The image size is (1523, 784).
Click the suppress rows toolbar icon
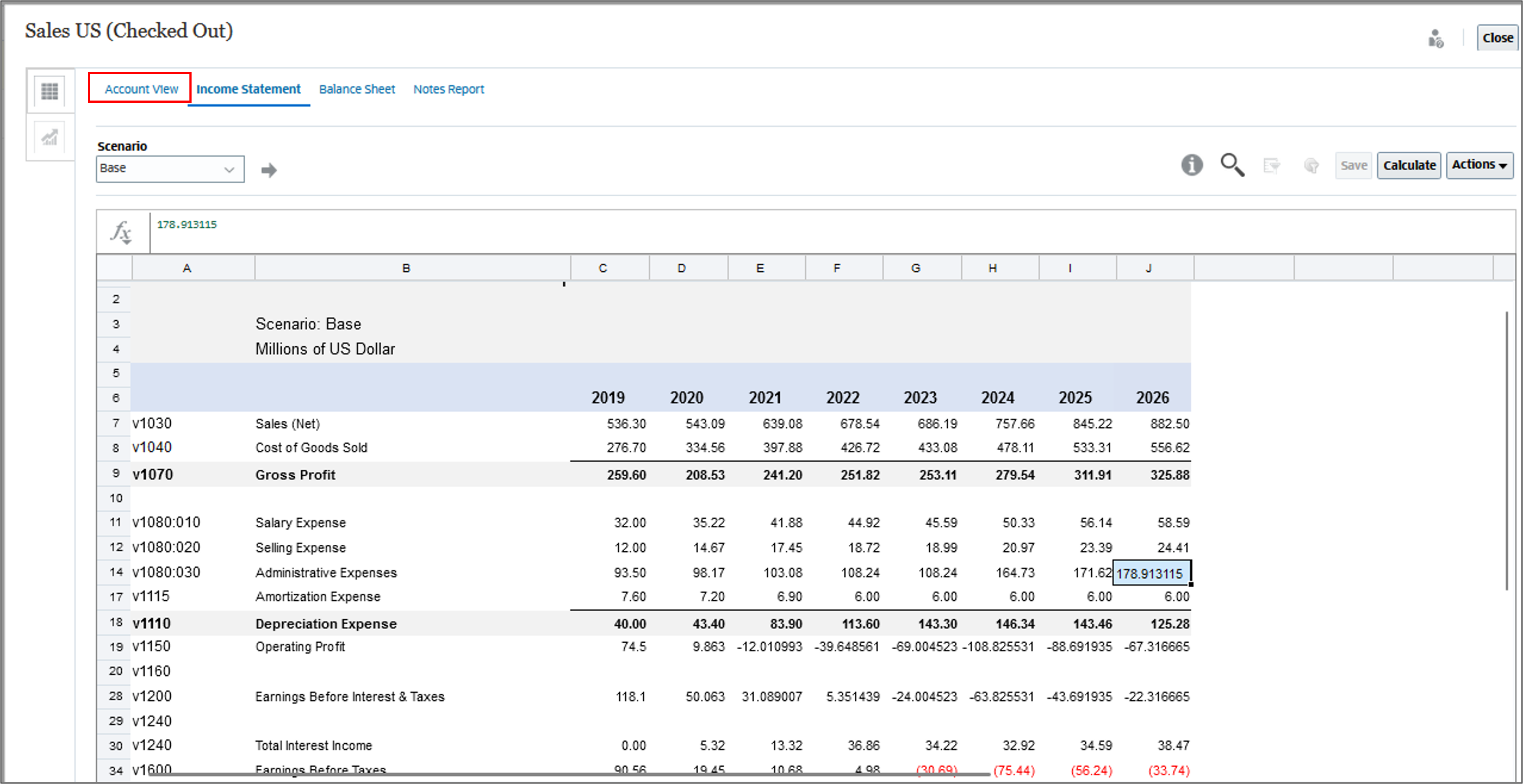1311,166
